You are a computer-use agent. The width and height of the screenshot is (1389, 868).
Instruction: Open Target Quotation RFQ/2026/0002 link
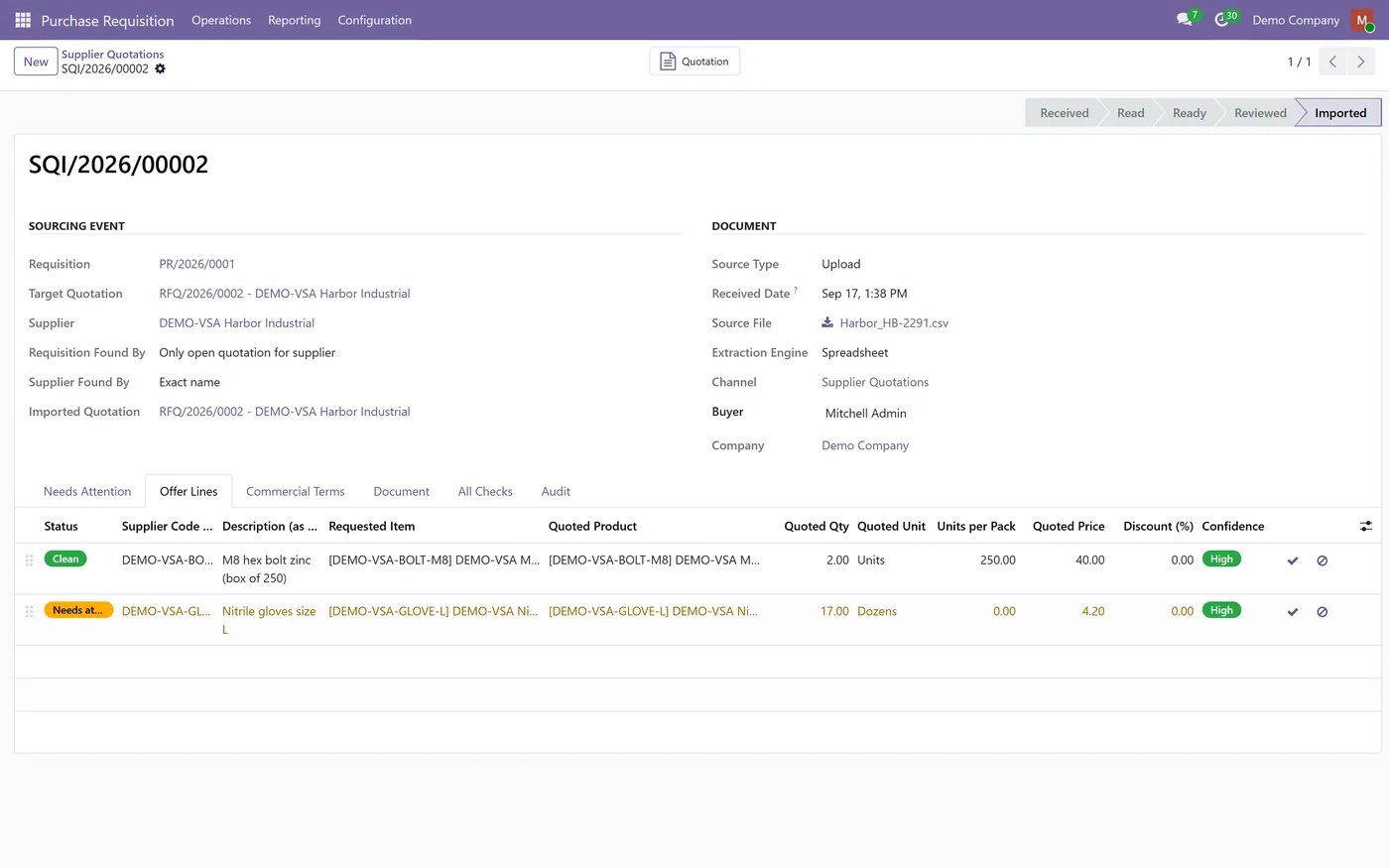[285, 294]
